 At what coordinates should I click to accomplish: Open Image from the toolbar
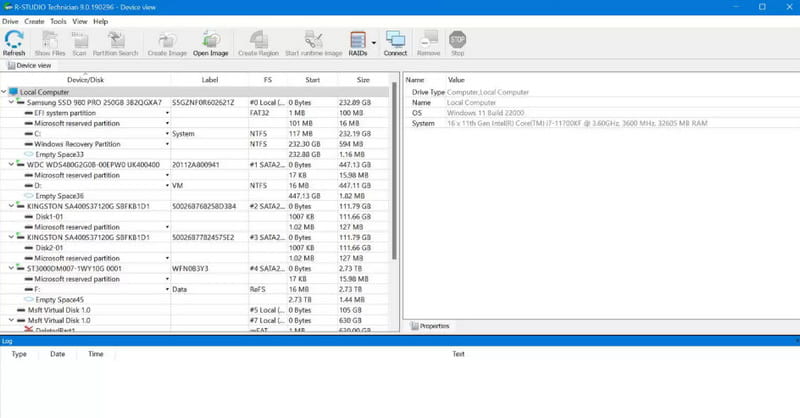(210, 43)
